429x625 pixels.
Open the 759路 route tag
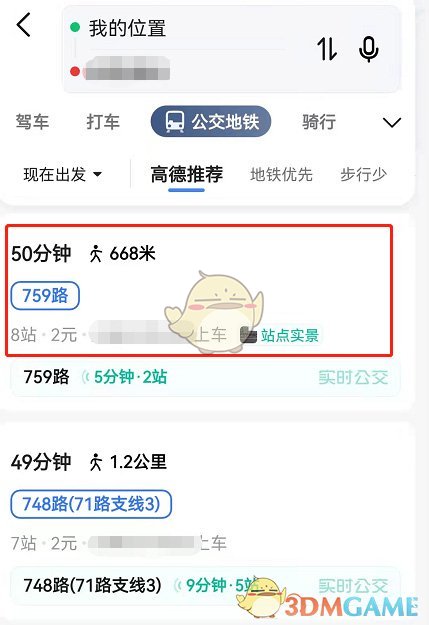(x=45, y=296)
